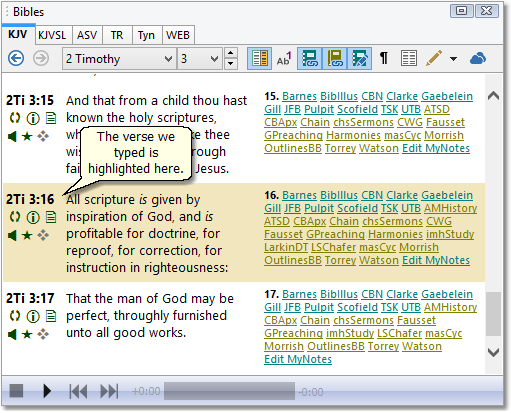Switch to the Tyn tab

click(x=146, y=35)
